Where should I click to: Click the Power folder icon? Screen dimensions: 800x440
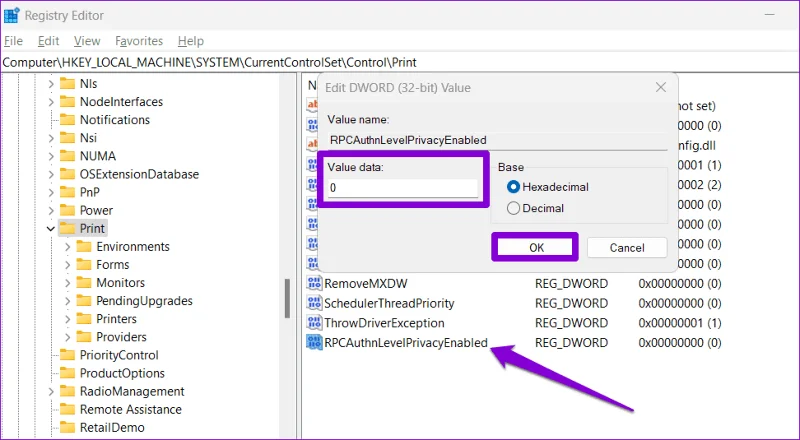[x=67, y=210]
